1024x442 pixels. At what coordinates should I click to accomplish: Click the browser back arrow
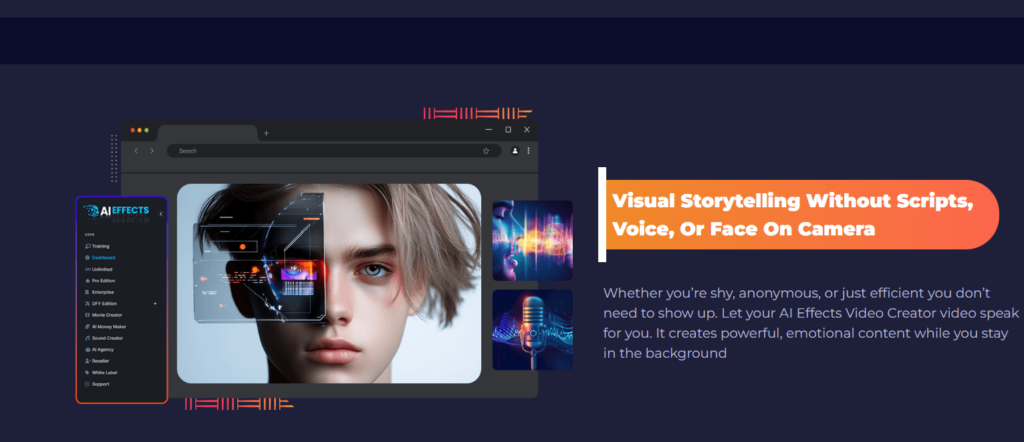pos(136,151)
